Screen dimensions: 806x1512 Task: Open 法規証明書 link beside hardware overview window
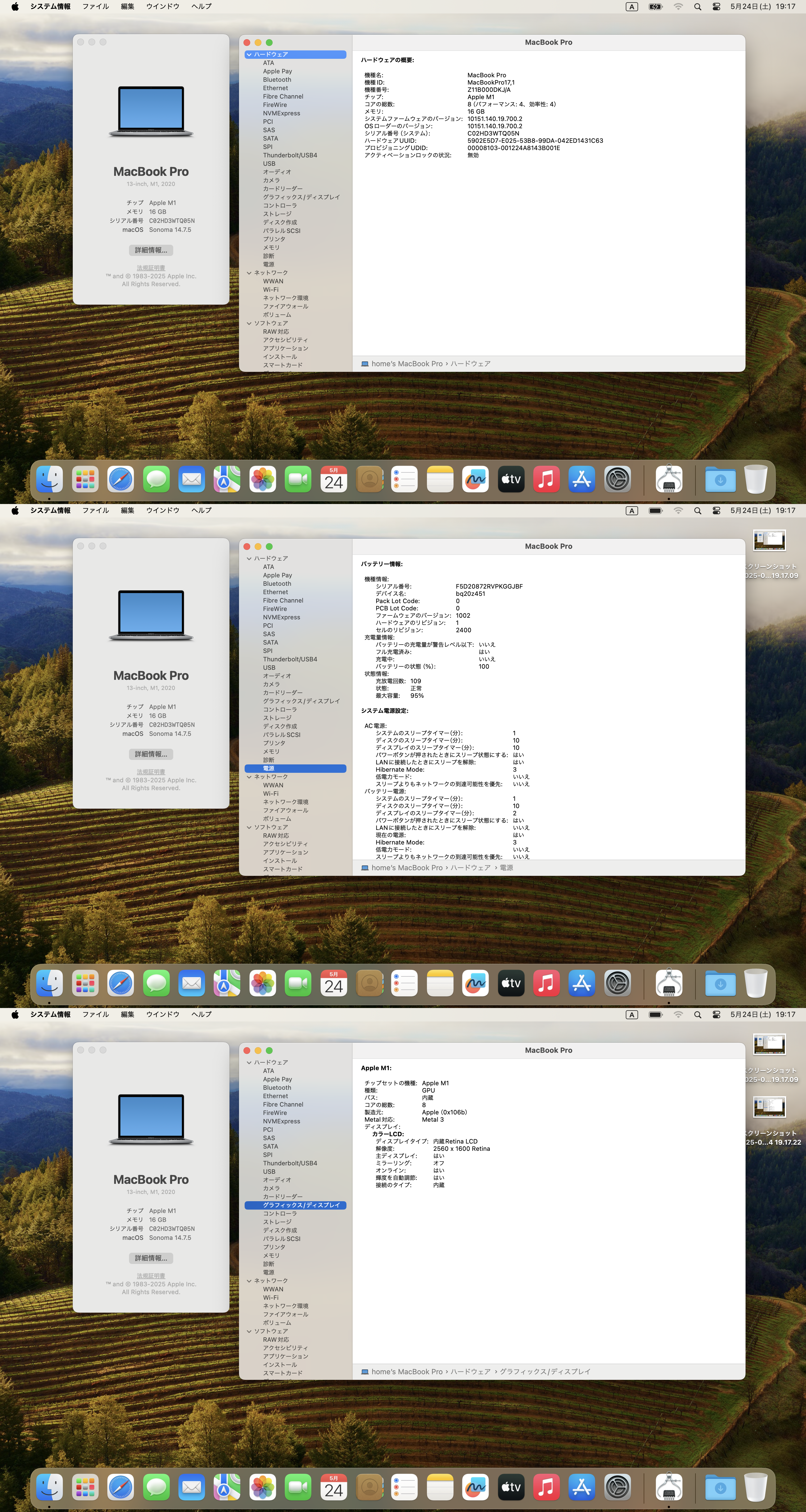(x=151, y=268)
